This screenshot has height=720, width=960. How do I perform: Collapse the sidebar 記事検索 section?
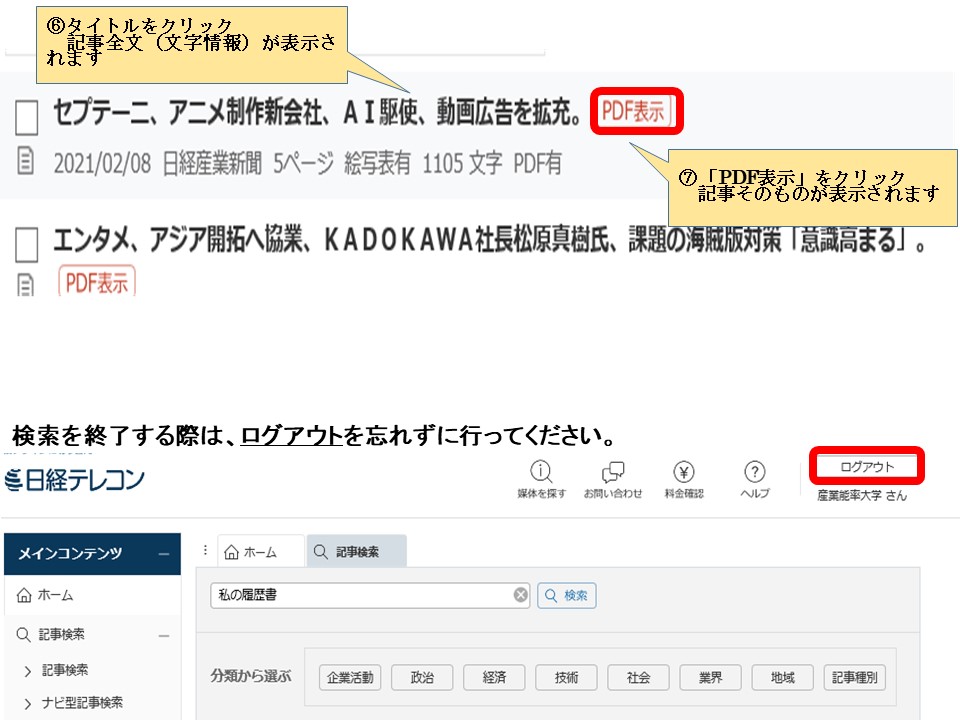[163, 636]
